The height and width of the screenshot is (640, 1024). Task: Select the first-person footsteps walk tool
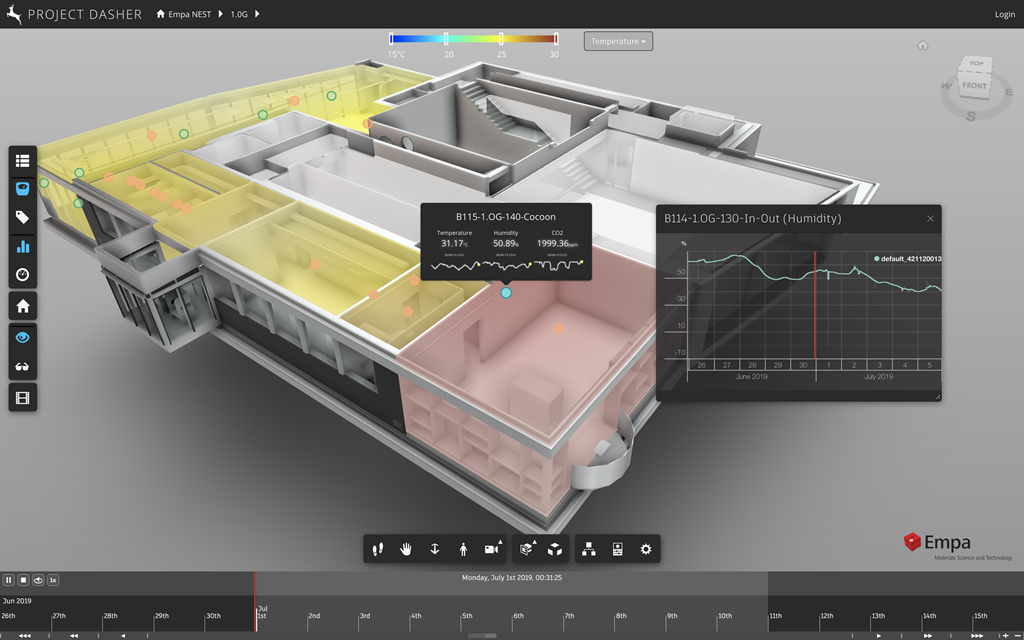click(379, 549)
